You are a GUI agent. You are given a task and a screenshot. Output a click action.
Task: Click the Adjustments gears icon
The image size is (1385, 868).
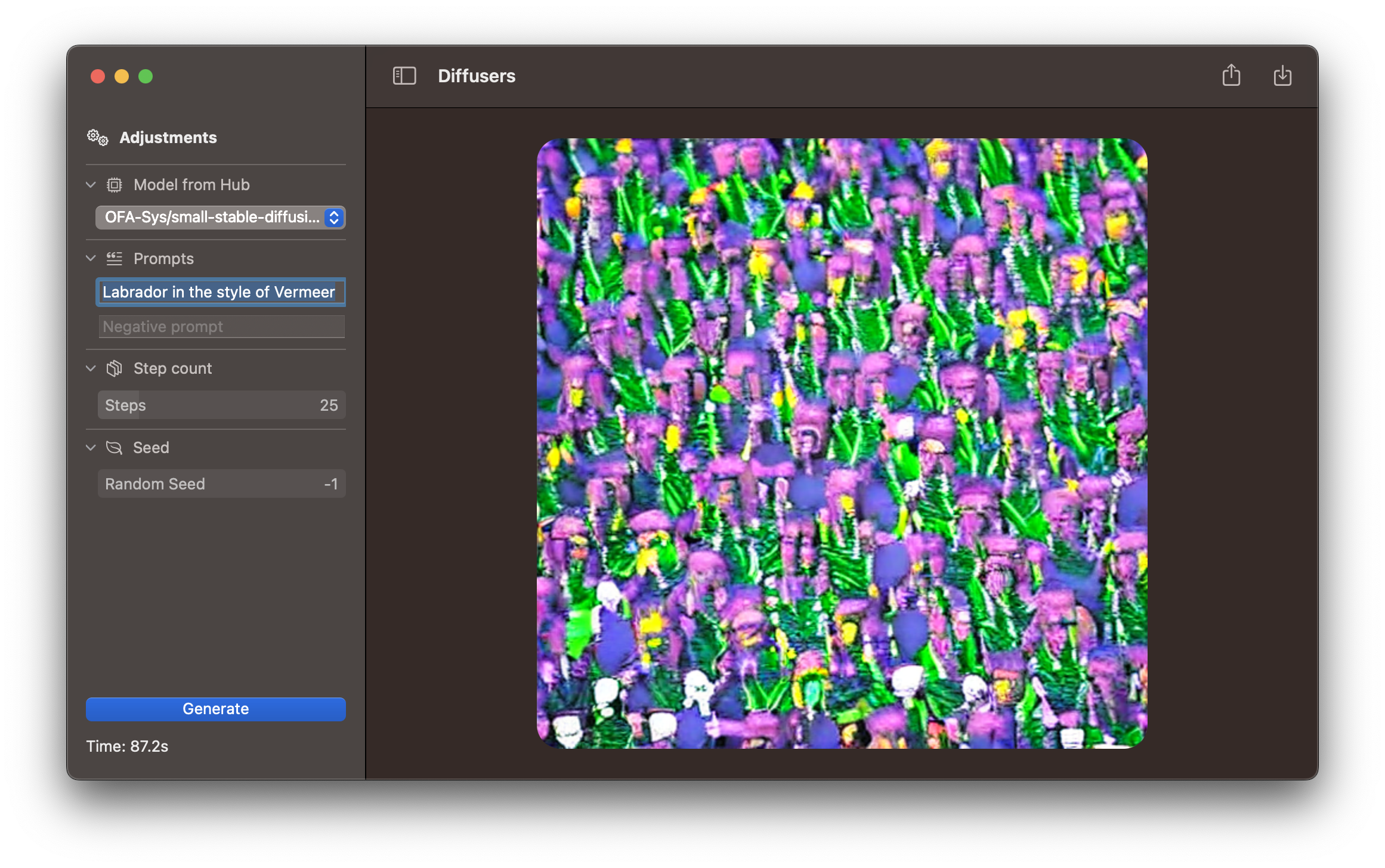(98, 138)
